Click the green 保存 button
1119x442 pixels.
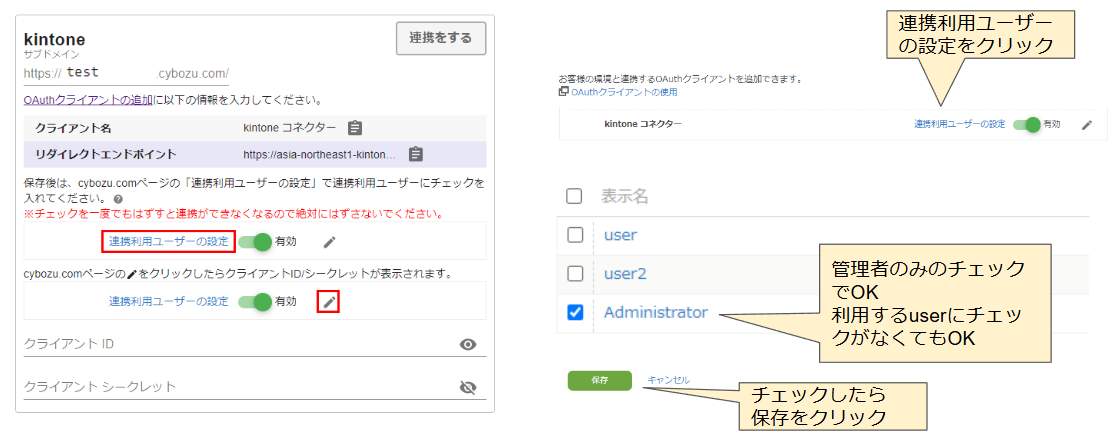tap(599, 381)
